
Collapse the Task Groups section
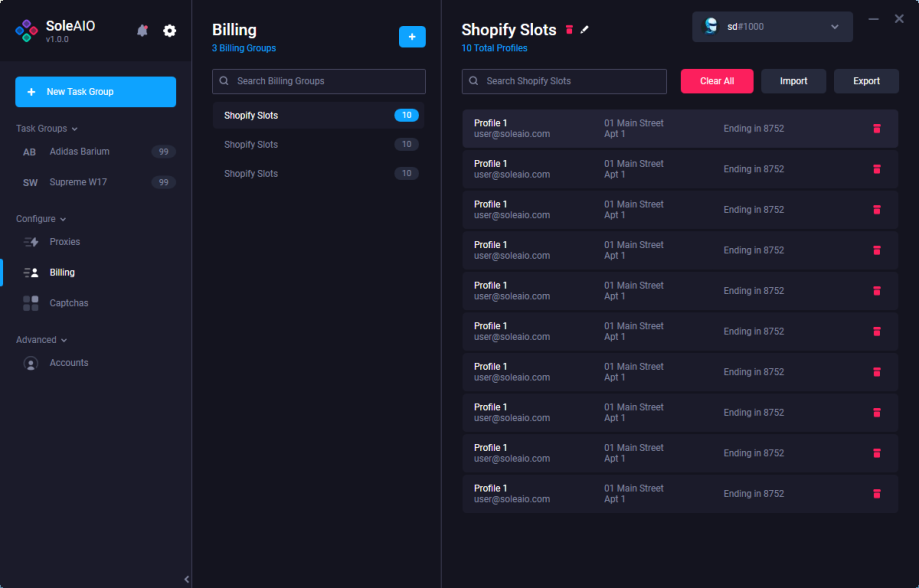pyautogui.click(x=47, y=128)
